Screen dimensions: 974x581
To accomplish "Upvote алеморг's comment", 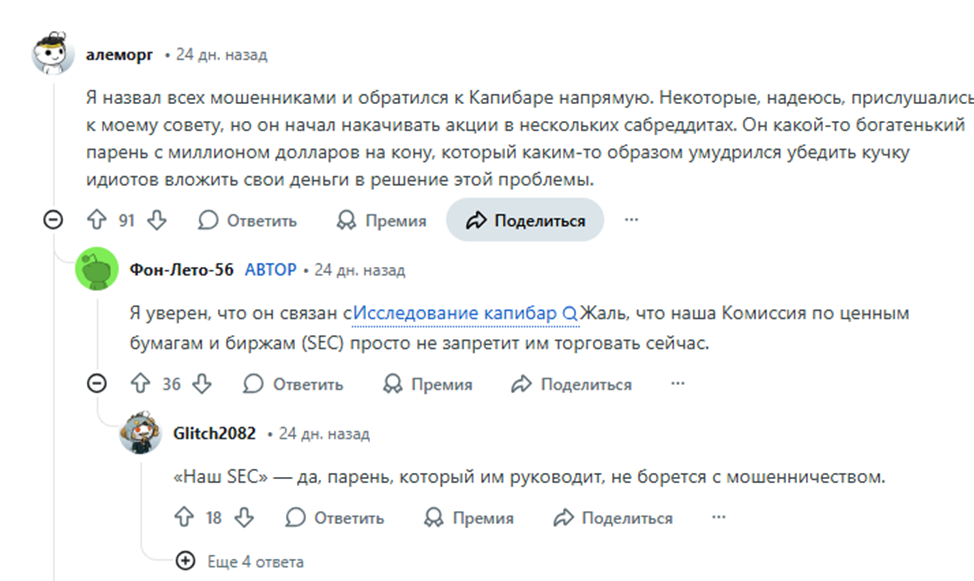I will coord(97,220).
